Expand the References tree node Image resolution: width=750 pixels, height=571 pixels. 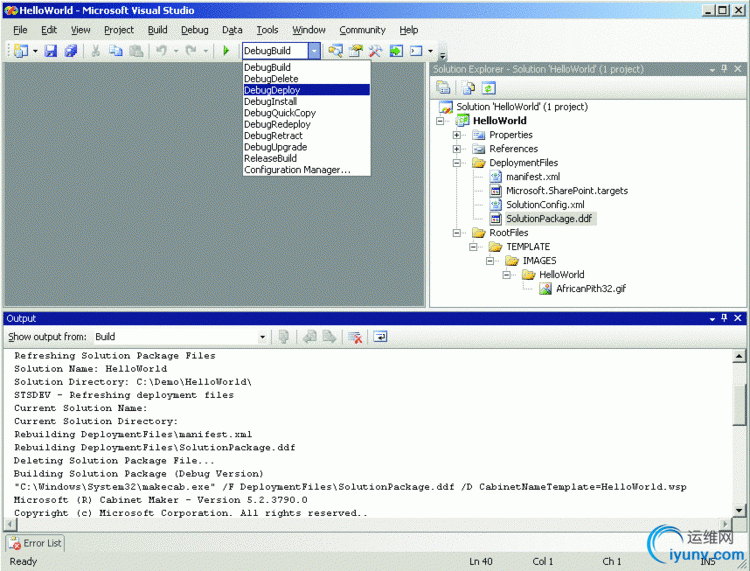pyautogui.click(x=457, y=149)
